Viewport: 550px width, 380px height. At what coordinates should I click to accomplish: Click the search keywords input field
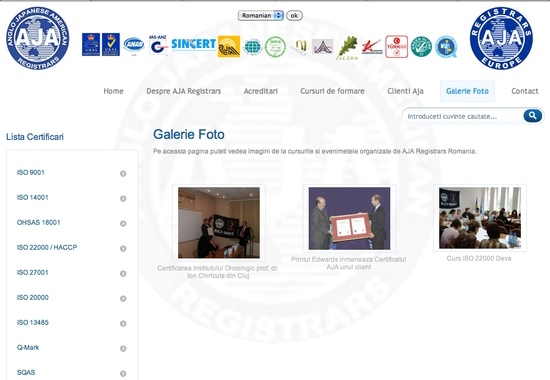pyautogui.click(x=463, y=116)
